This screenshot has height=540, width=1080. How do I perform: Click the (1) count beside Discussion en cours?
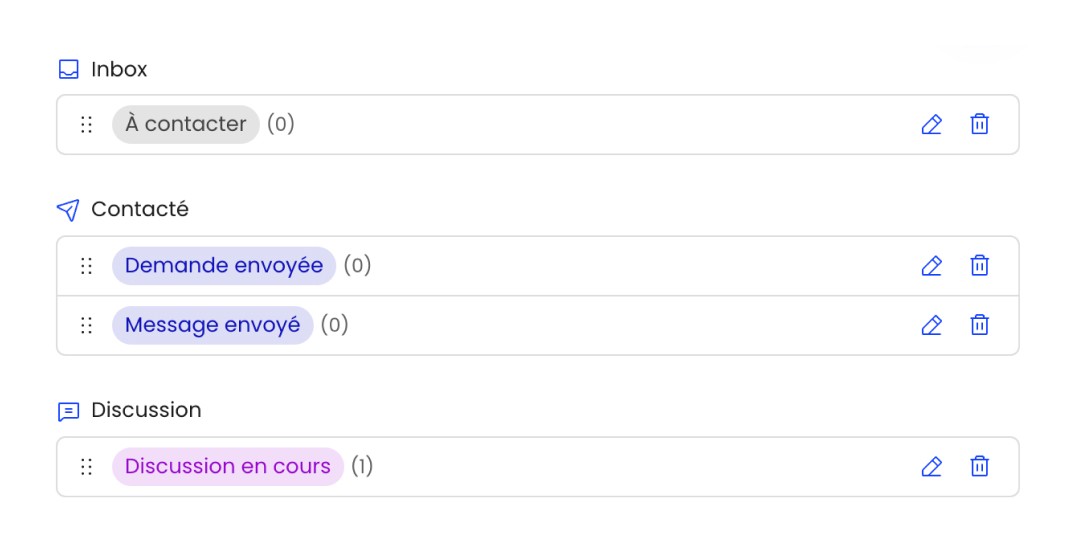coord(362,467)
